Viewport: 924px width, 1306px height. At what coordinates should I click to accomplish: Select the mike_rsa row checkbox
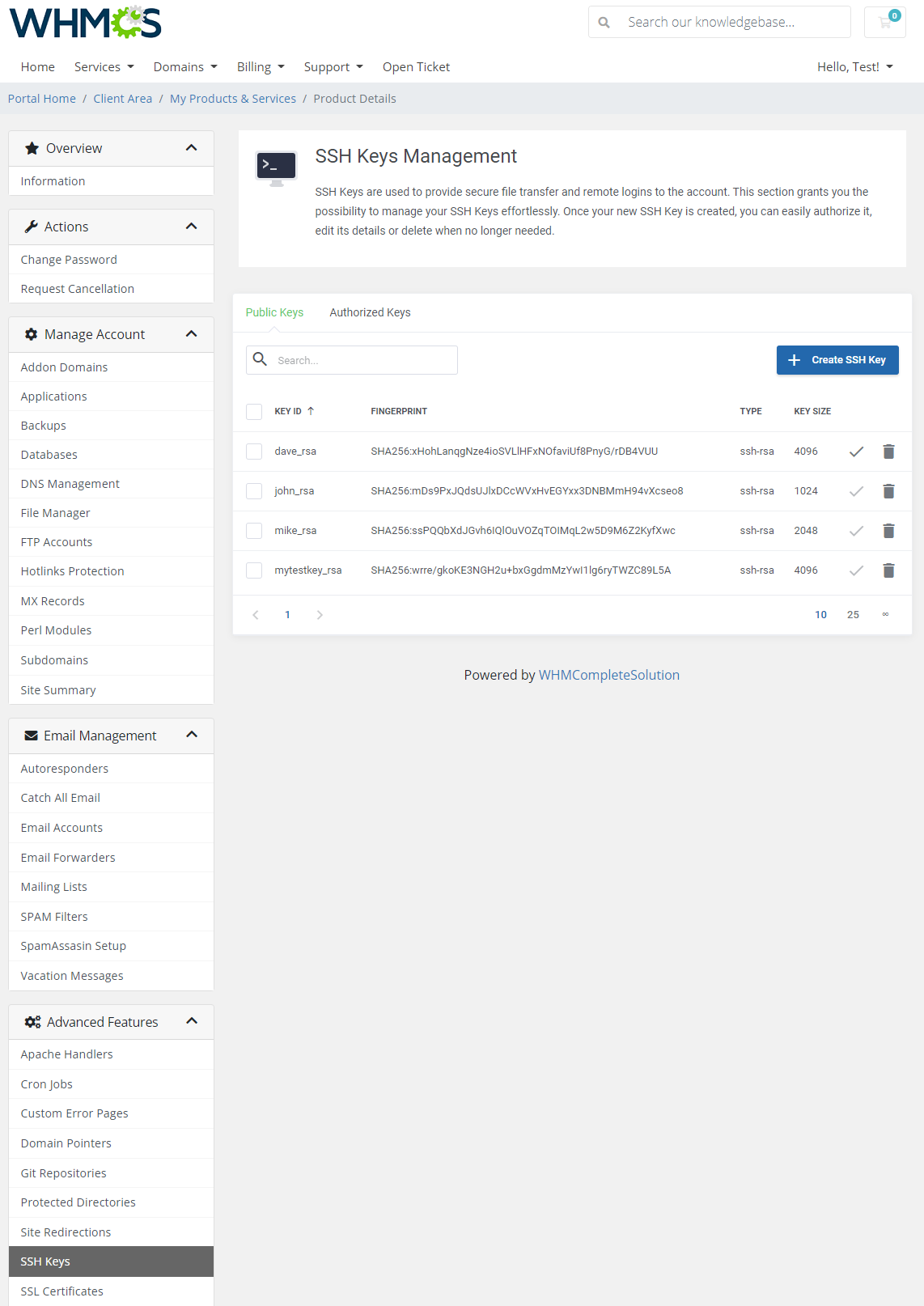click(254, 531)
